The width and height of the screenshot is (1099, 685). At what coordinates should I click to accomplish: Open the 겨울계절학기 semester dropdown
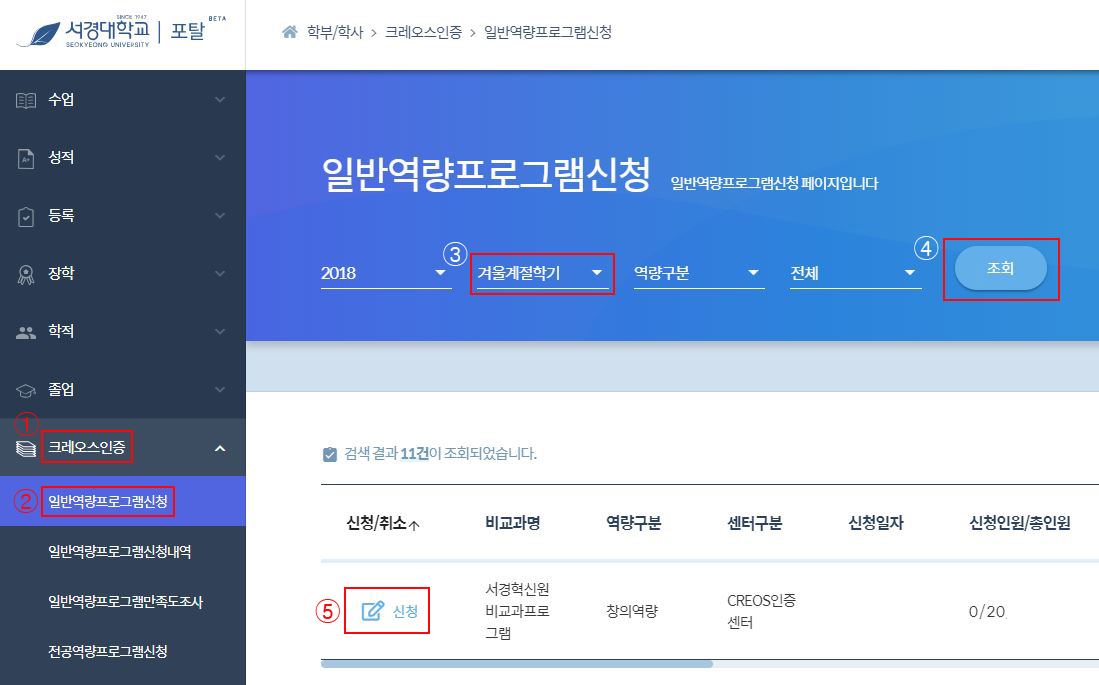click(542, 270)
